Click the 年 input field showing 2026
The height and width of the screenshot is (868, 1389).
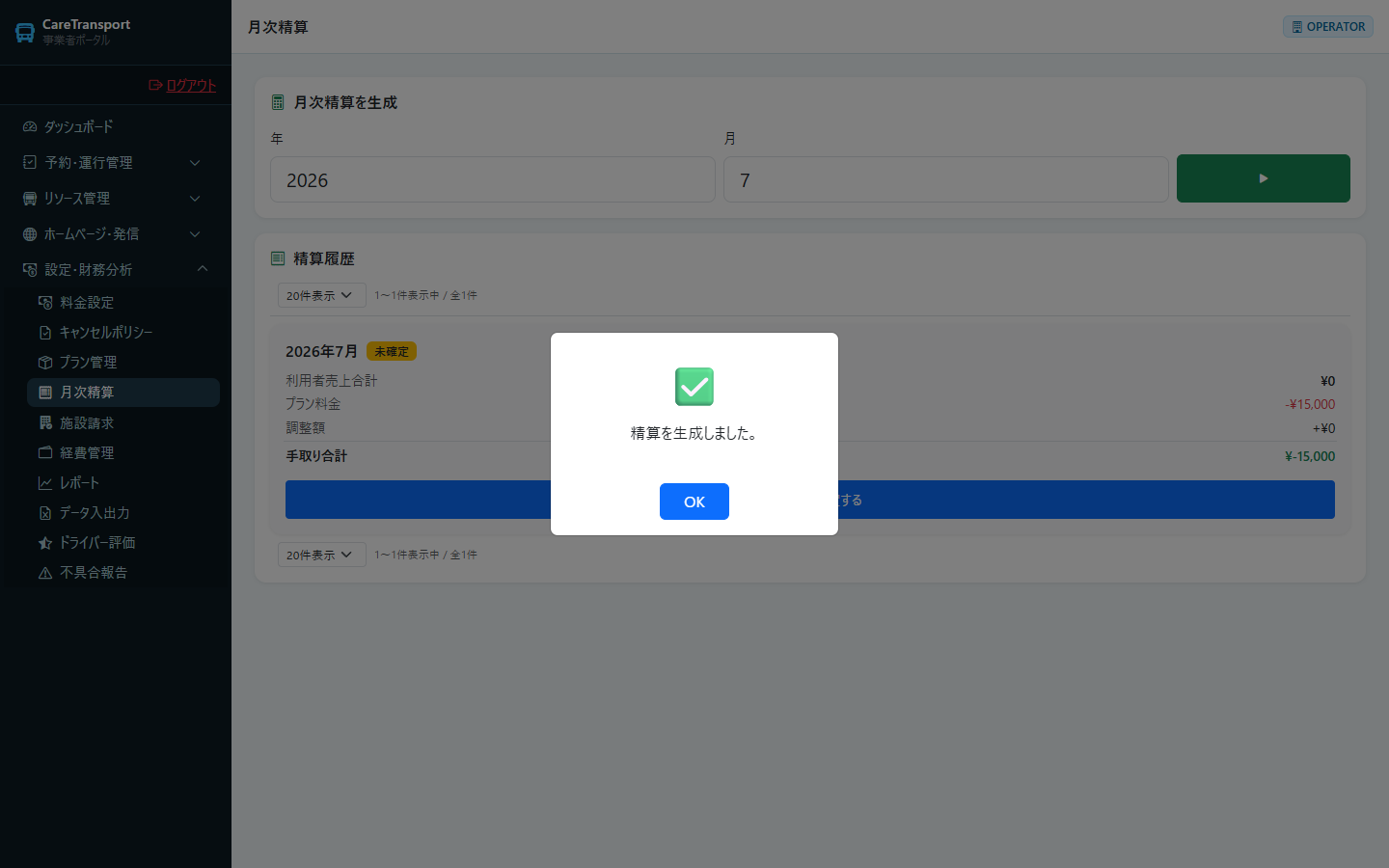(x=493, y=179)
